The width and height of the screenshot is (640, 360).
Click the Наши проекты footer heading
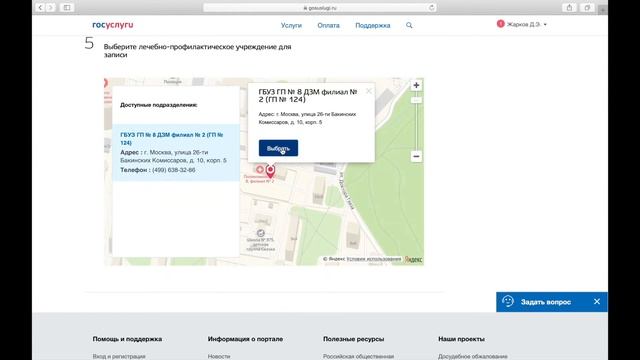461,339
